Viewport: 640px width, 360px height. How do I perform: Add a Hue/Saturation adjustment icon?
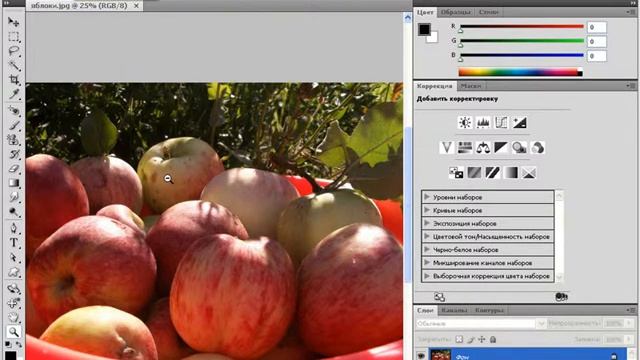465,147
